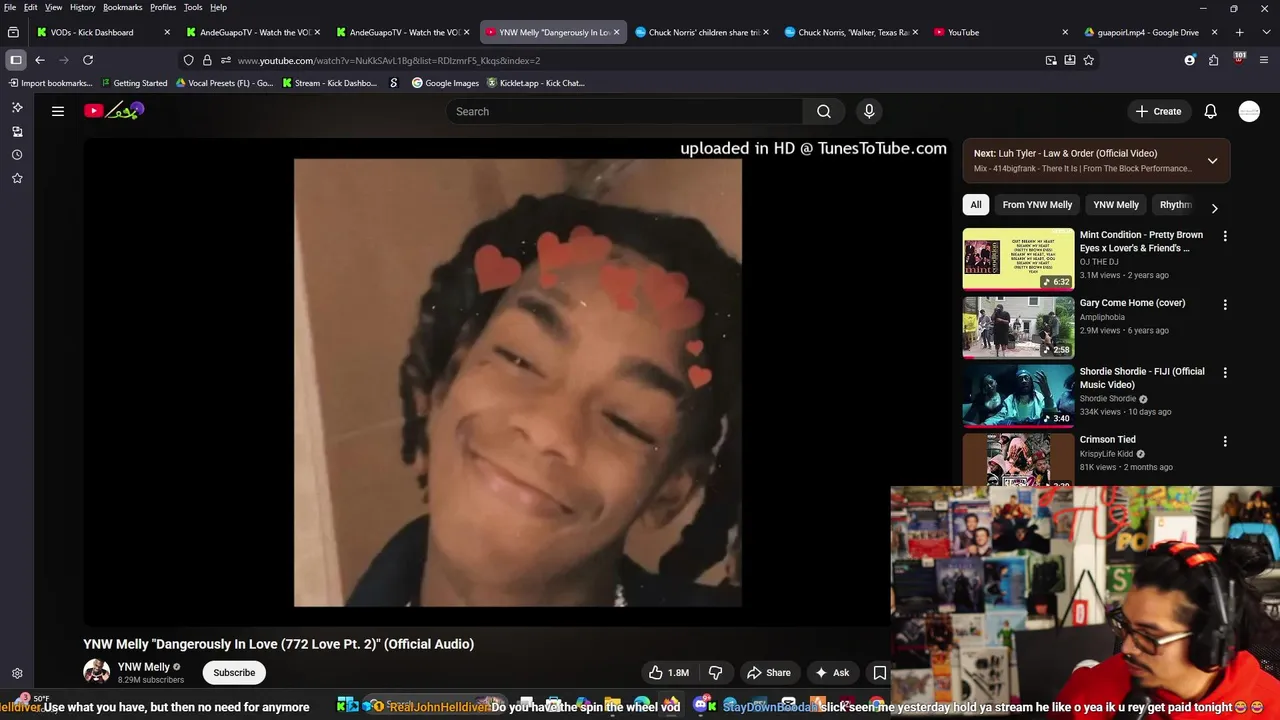
Task: Bookmark this page with the address-bar star
Action: pyautogui.click(x=1089, y=60)
